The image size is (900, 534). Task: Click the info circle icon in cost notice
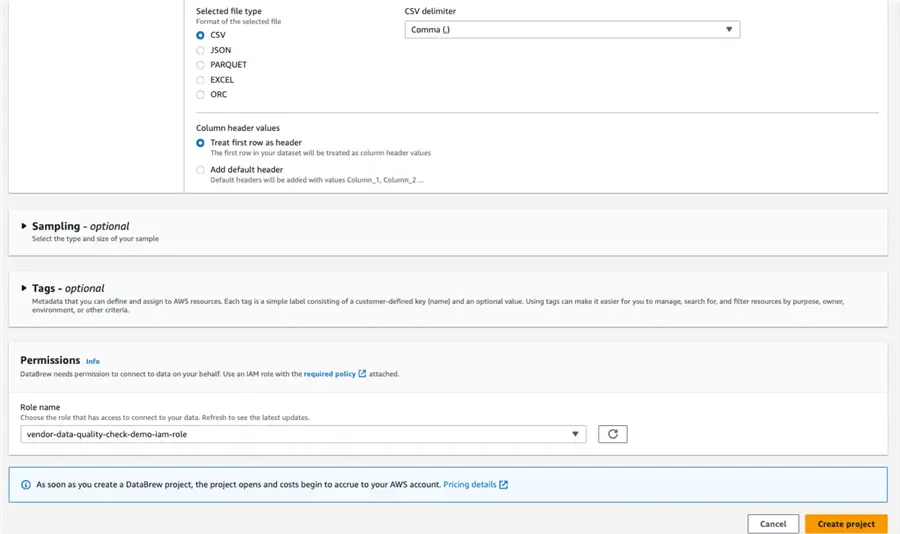coord(26,485)
